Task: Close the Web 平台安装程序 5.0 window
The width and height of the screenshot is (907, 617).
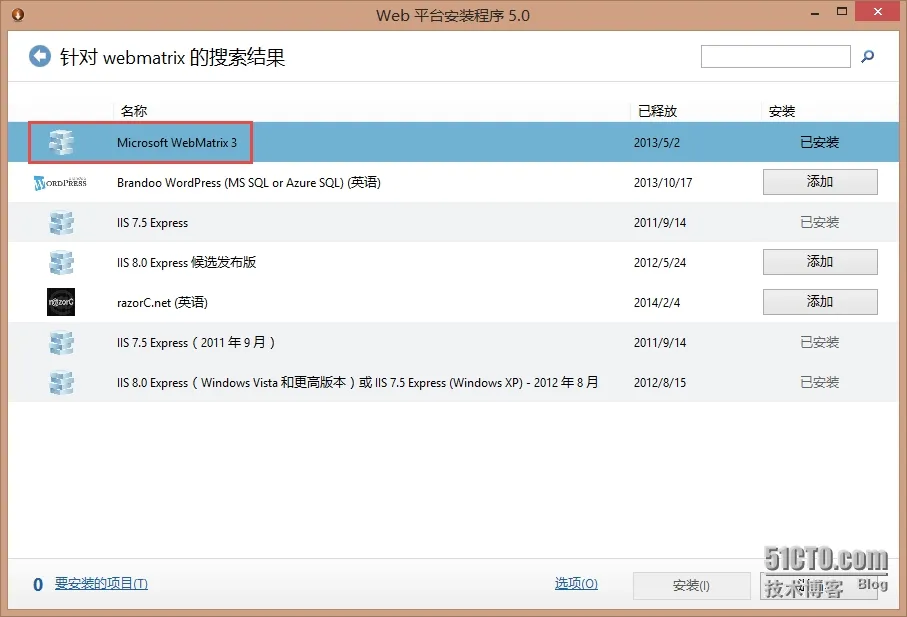Action: pyautogui.click(x=877, y=12)
